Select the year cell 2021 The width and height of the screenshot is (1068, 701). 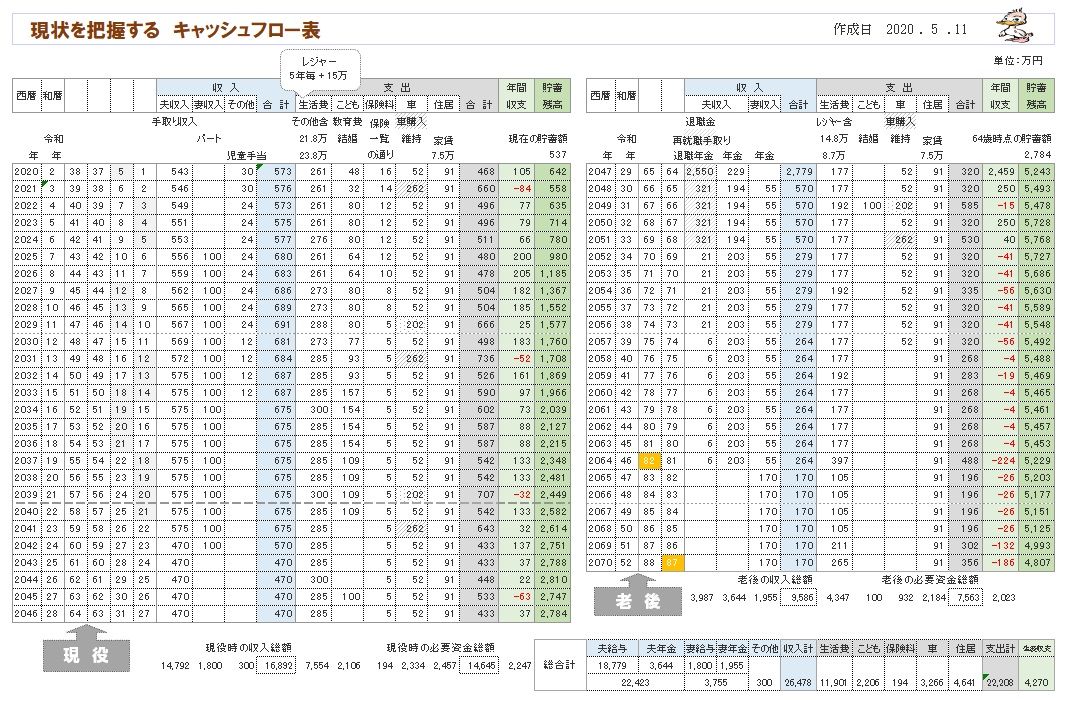coord(26,189)
